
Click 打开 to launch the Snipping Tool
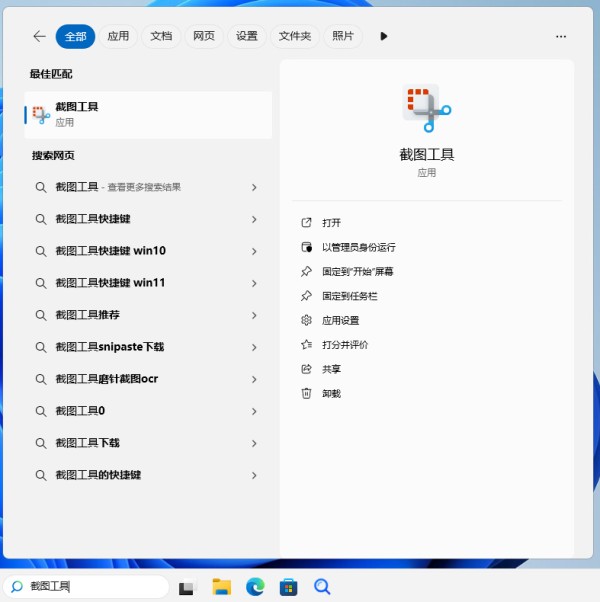click(331, 223)
